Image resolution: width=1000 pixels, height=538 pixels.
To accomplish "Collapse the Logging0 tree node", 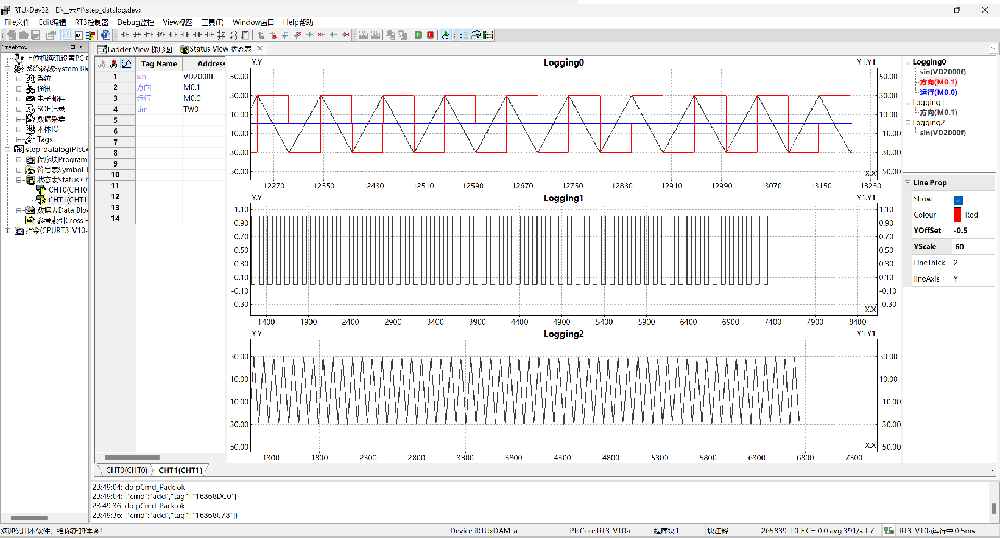I will click(907, 62).
